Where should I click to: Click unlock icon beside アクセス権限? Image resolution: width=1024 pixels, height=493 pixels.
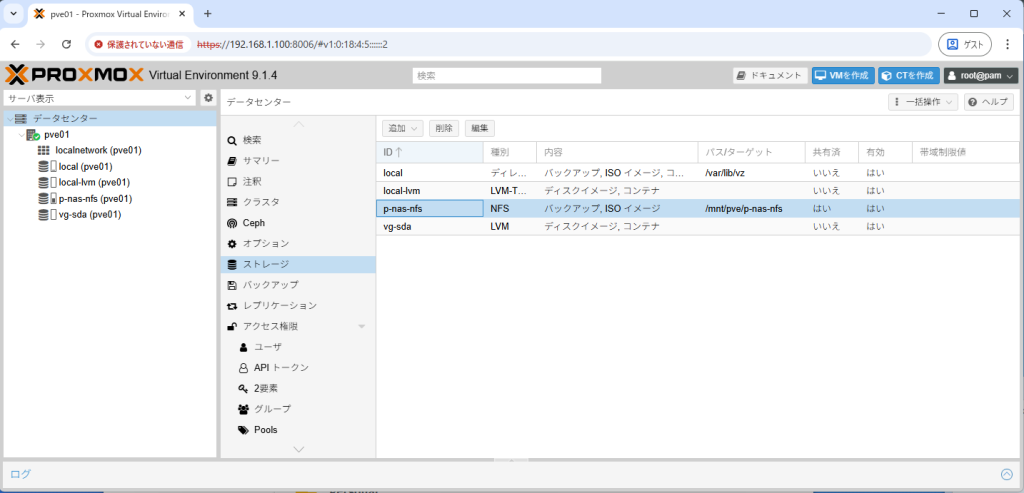(232, 326)
